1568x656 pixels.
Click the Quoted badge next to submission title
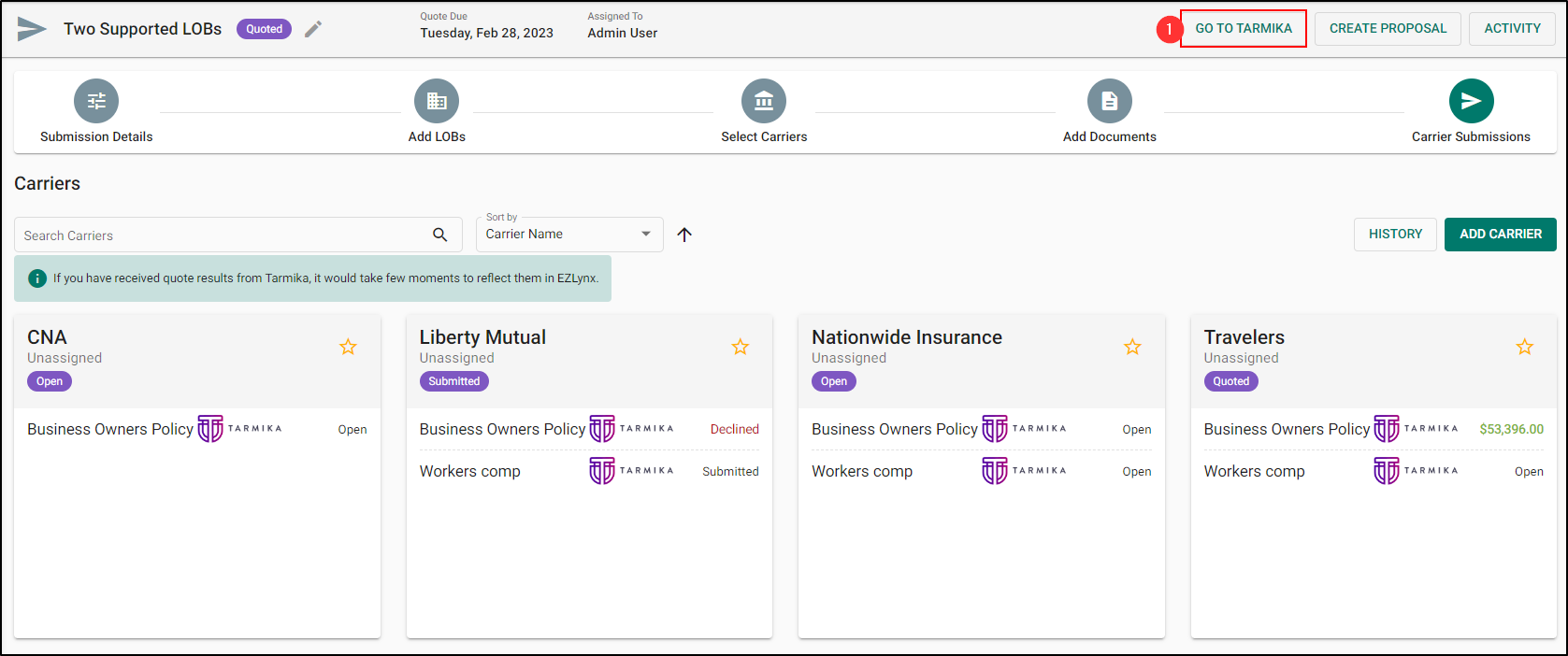click(x=264, y=29)
